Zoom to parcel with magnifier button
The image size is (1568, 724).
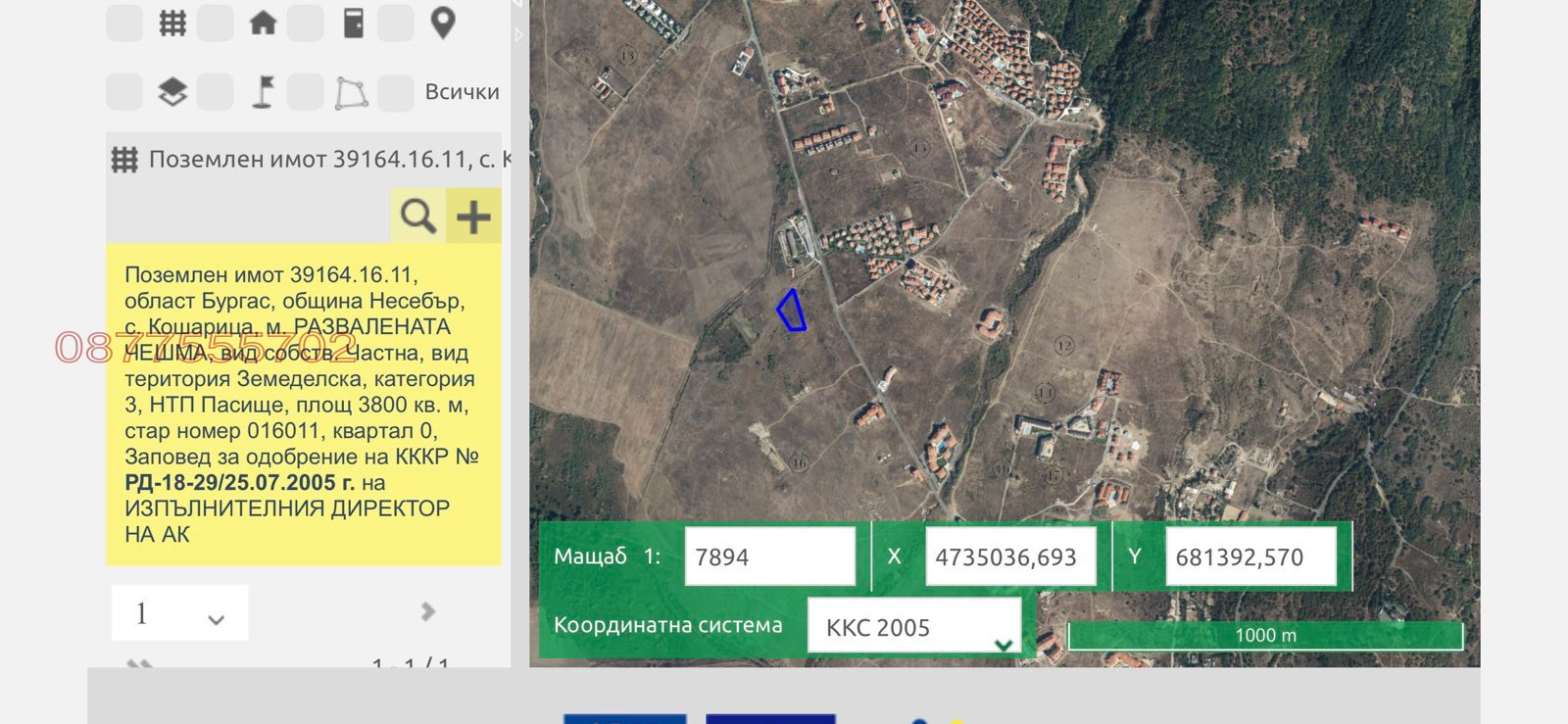point(418,217)
